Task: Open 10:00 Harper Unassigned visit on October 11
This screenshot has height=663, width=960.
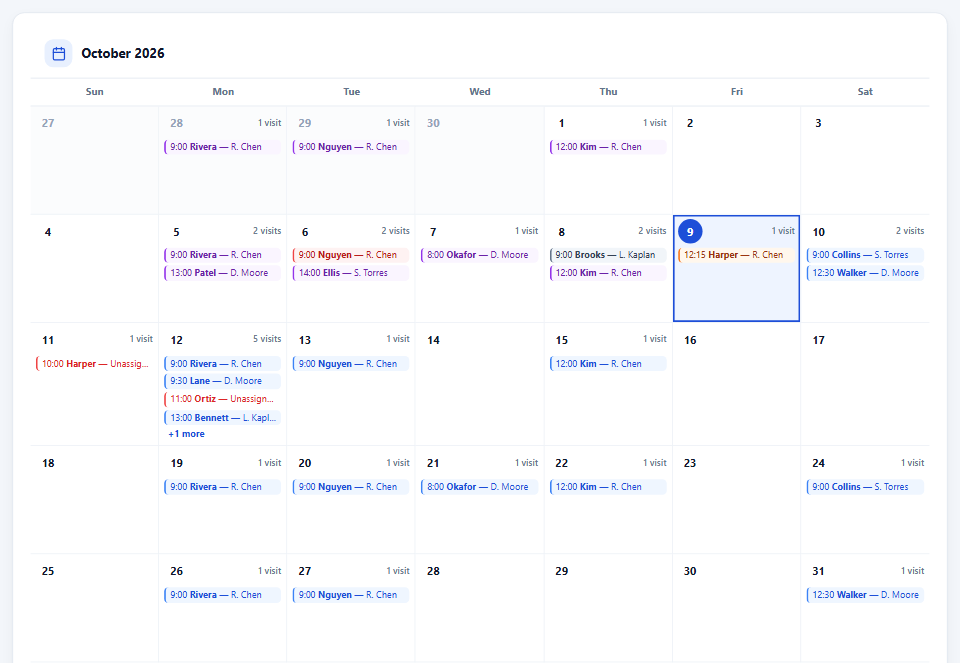Action: coord(94,364)
